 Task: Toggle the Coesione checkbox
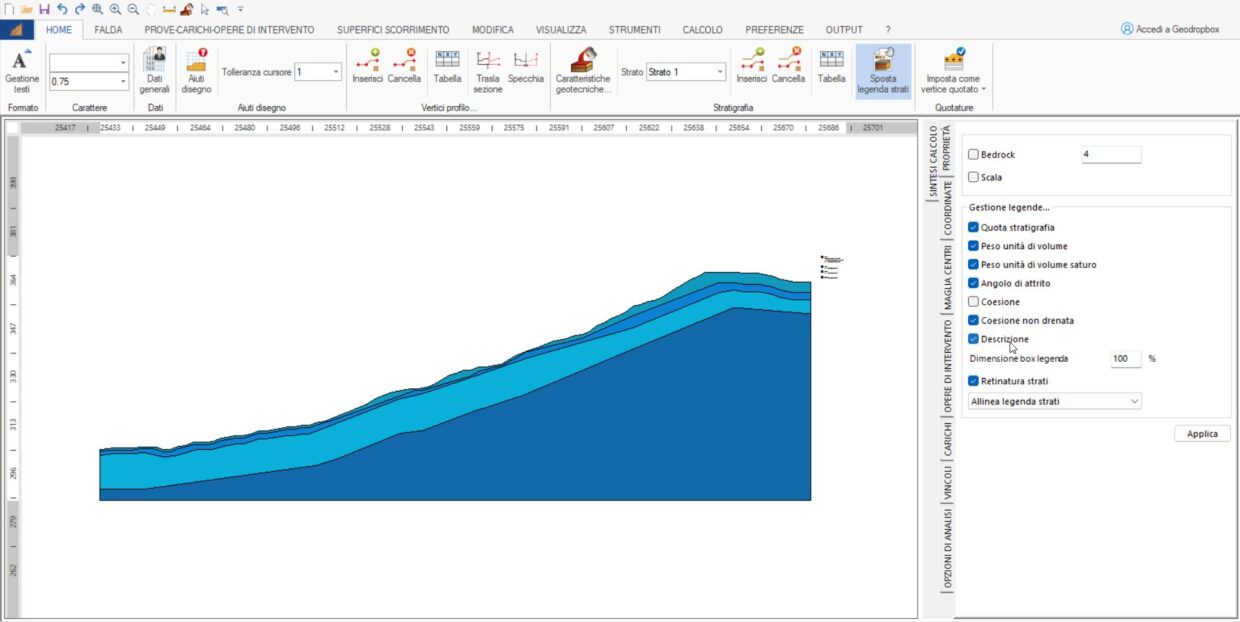pyautogui.click(x=974, y=302)
